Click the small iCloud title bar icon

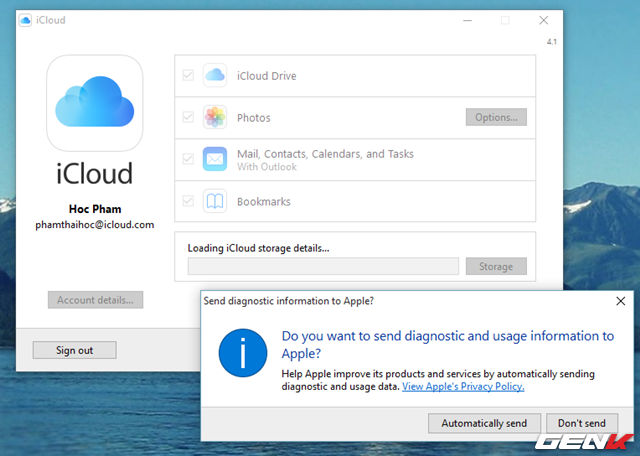pyautogui.click(x=13, y=18)
